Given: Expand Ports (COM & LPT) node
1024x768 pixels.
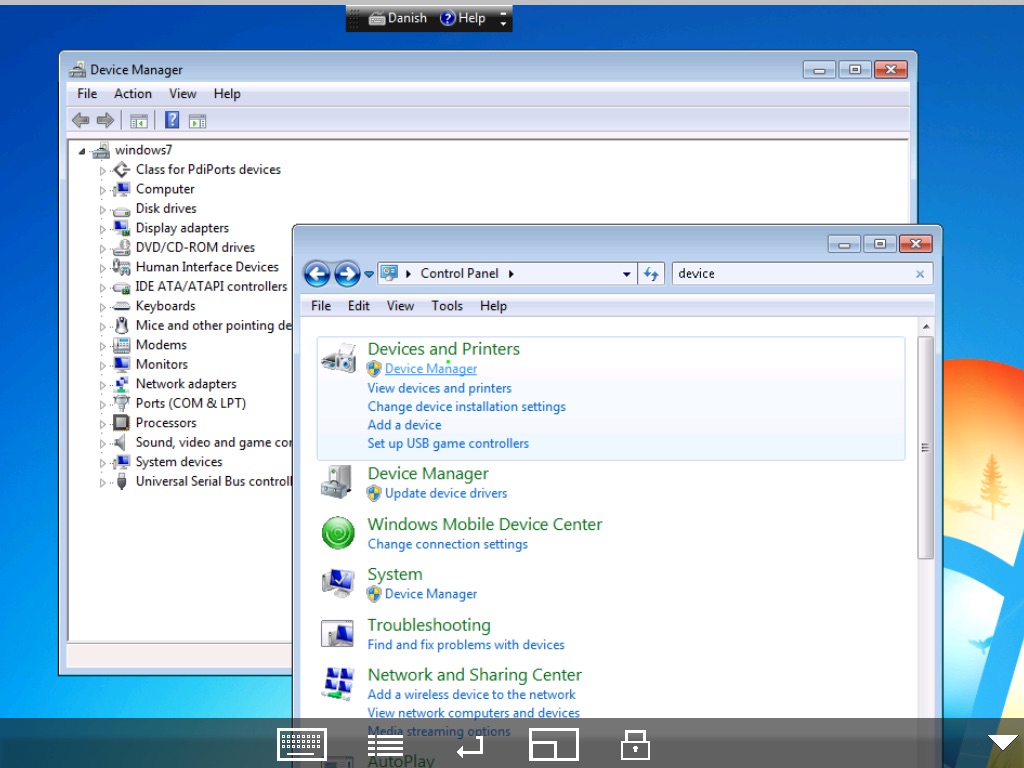Looking at the screenshot, I should click(103, 404).
